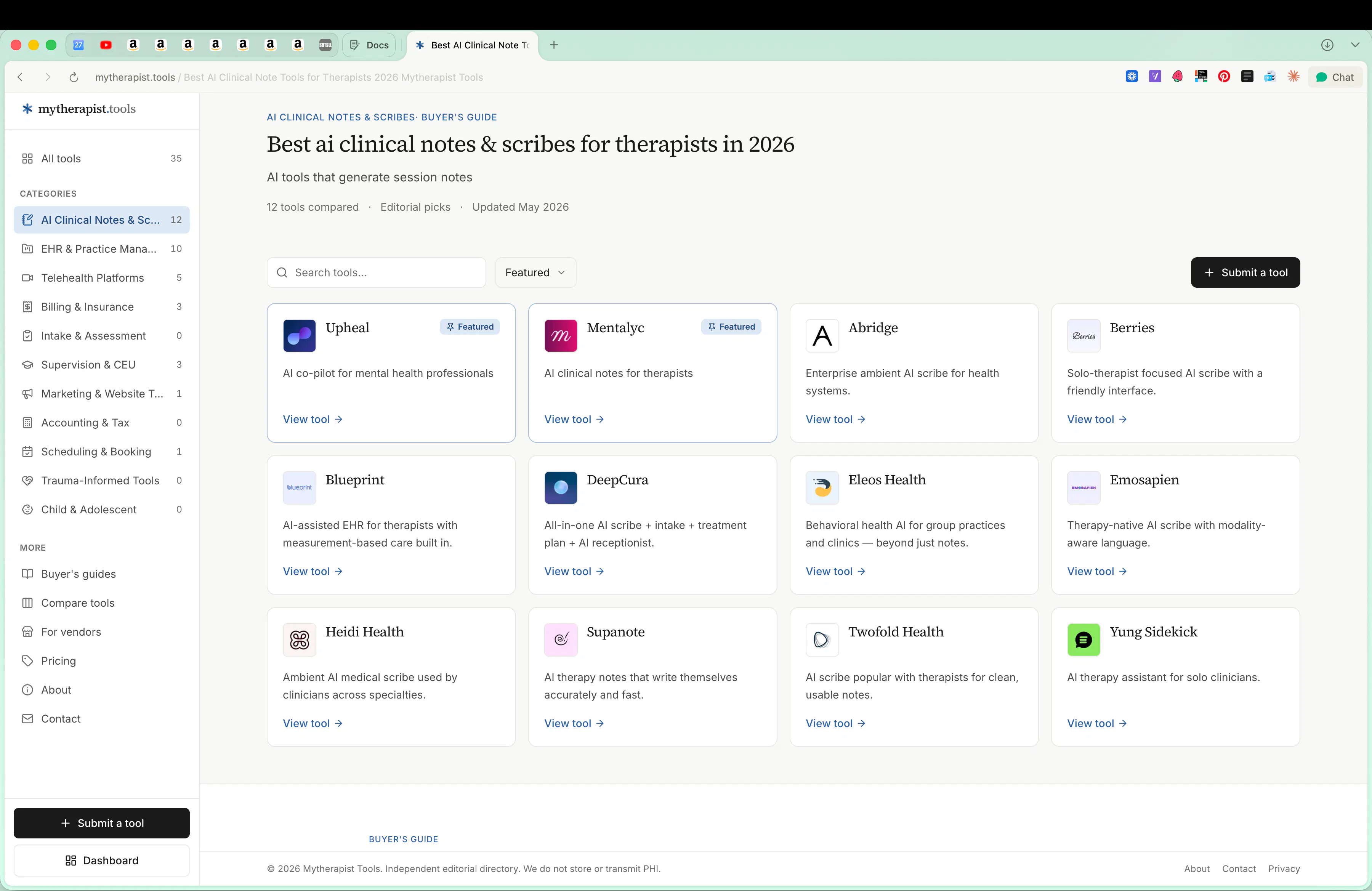The image size is (1372, 891).
Task: Switch to the pinned YouTube tab
Action: coord(106,45)
